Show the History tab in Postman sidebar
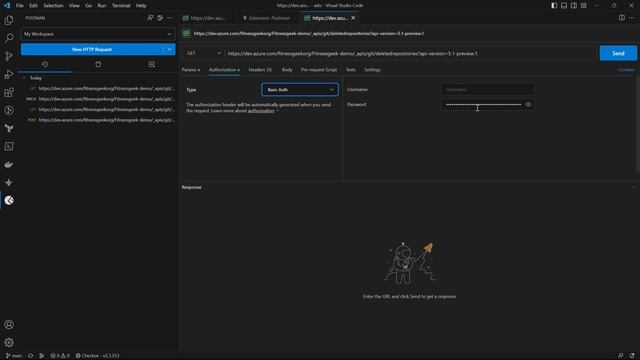The image size is (640, 360). click(45, 64)
